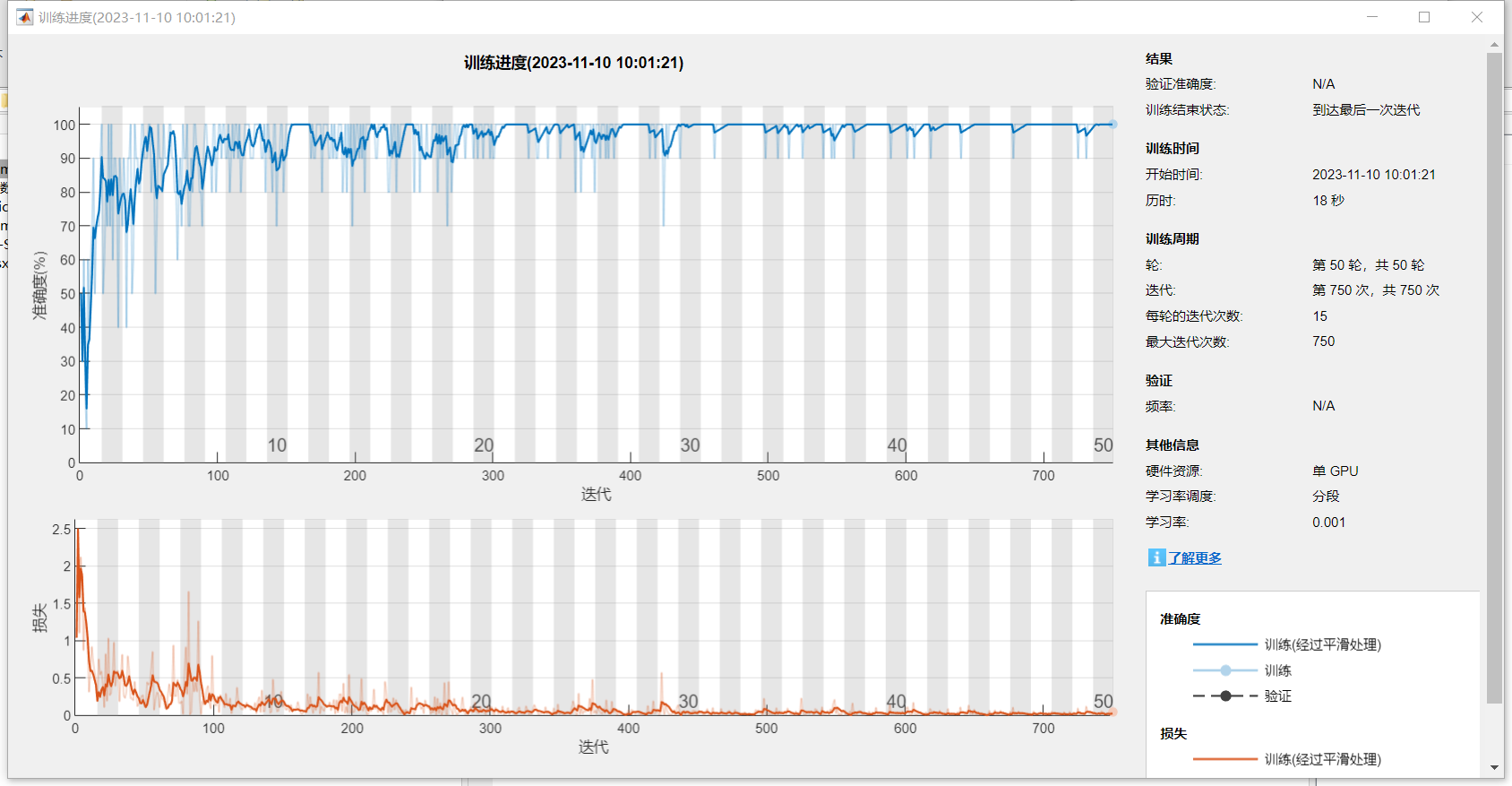Click the start time value 2023-11-10 10:01:21
Viewport: 1512px width, 786px height.
point(1374,175)
